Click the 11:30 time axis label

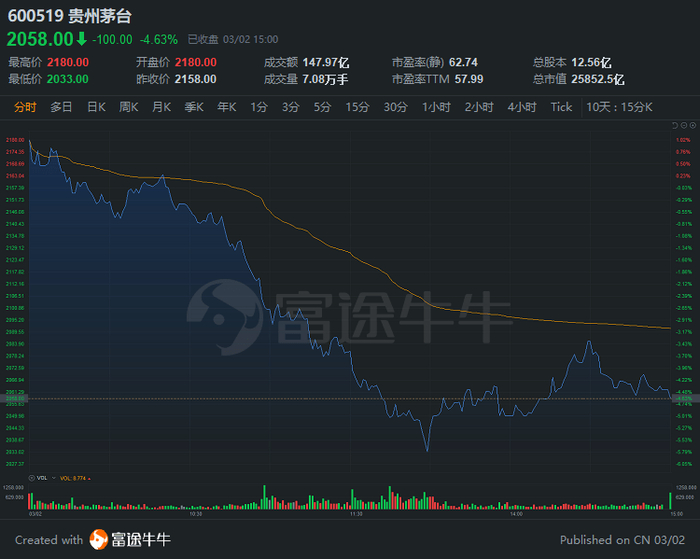click(356, 514)
